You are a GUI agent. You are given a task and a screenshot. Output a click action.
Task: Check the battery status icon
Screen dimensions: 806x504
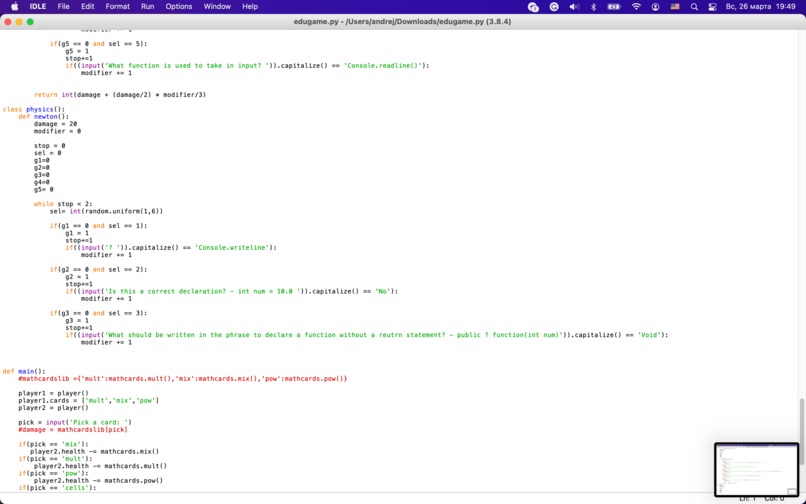point(614,7)
